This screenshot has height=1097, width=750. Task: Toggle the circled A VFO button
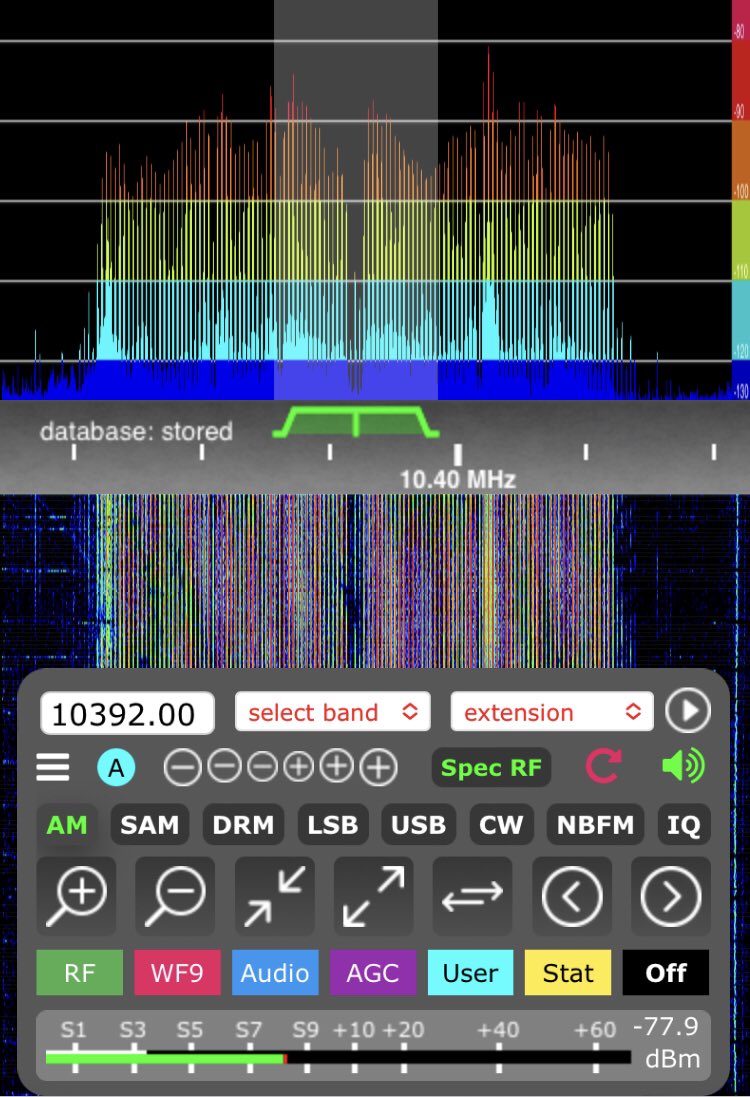(x=116, y=768)
